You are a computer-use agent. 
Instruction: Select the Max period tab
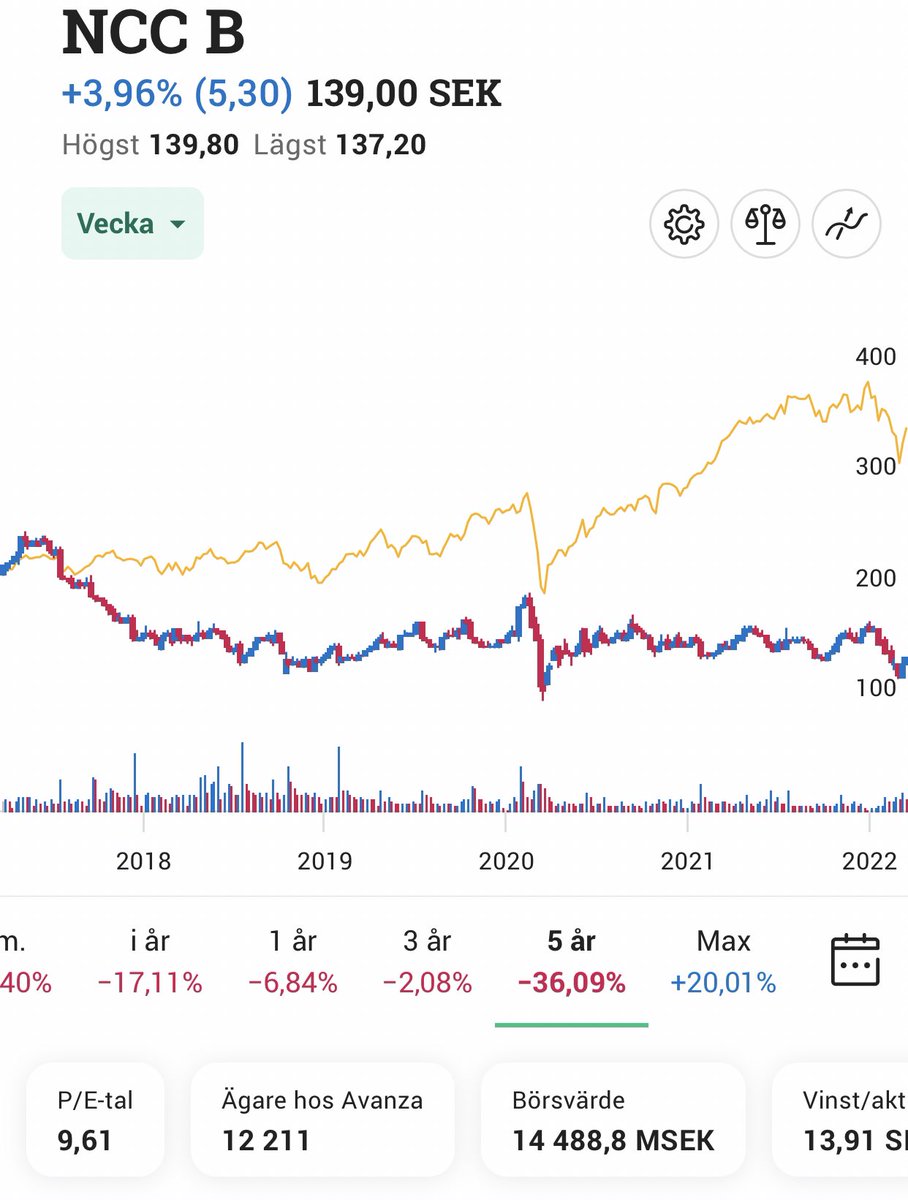tap(723, 961)
